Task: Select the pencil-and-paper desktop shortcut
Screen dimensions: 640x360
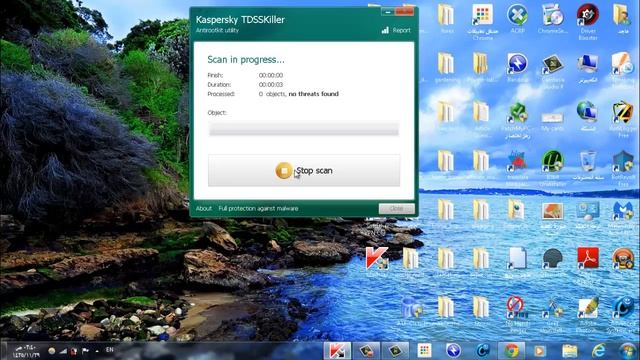Action: tap(588, 307)
